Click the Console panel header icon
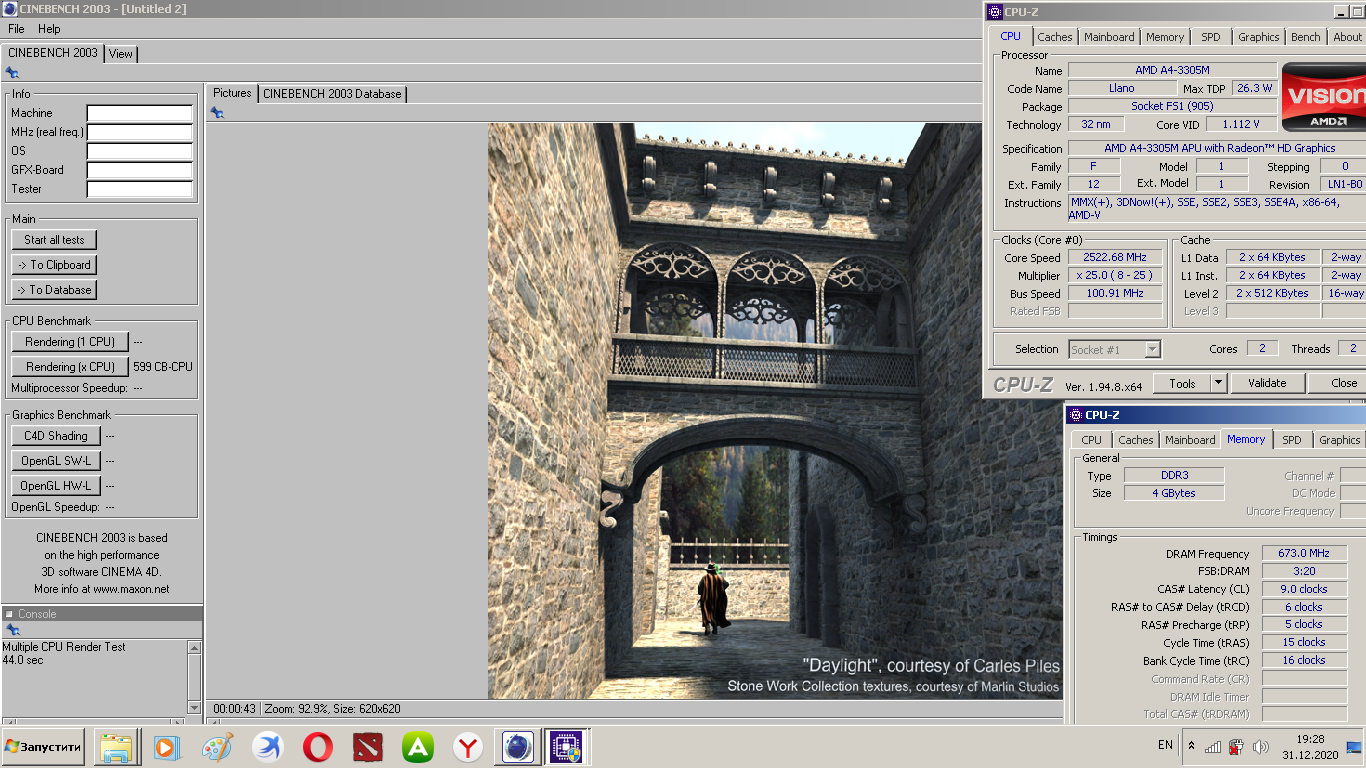Viewport: 1366px width, 768px height. click(x=9, y=614)
